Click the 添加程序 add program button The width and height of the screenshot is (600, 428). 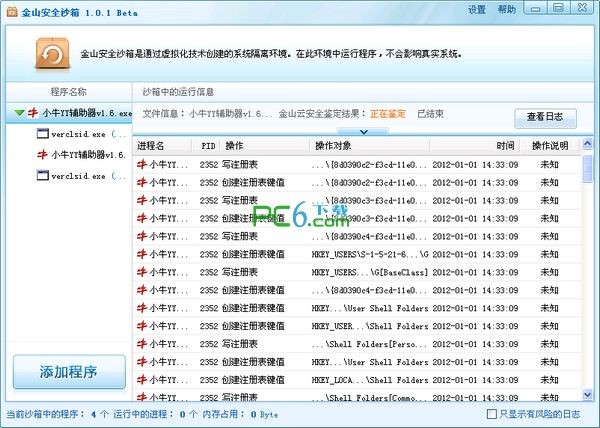tap(69, 372)
